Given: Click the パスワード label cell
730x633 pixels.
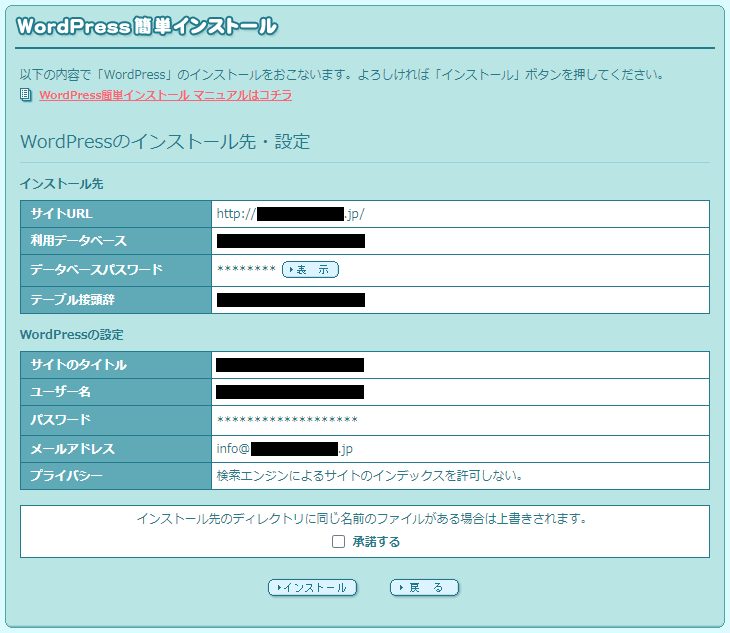Looking at the screenshot, I should 116,420.
